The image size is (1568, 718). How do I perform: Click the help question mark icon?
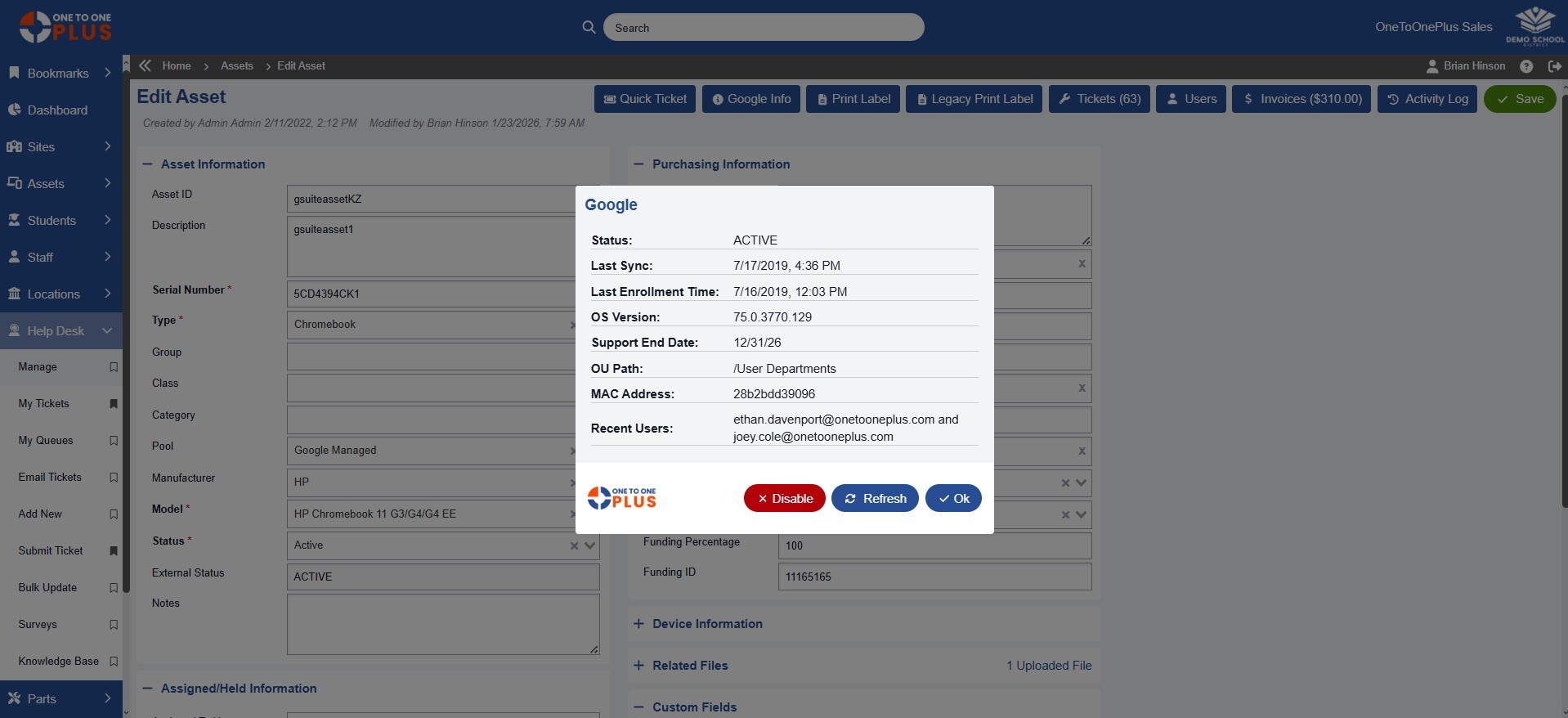click(x=1526, y=66)
